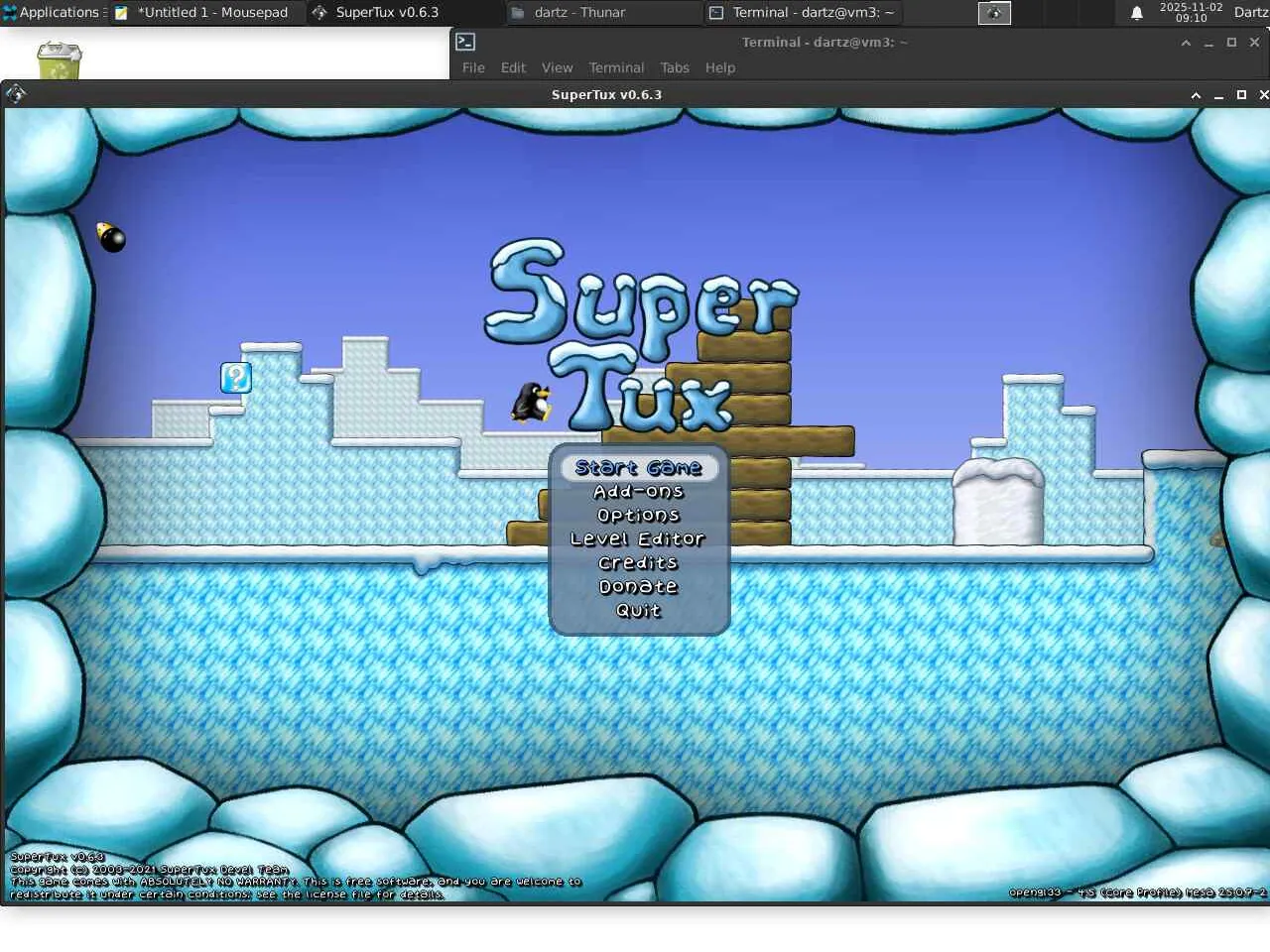Choose Start Game in the SuperTux menu
The width and height of the screenshot is (1270, 952).
639,468
